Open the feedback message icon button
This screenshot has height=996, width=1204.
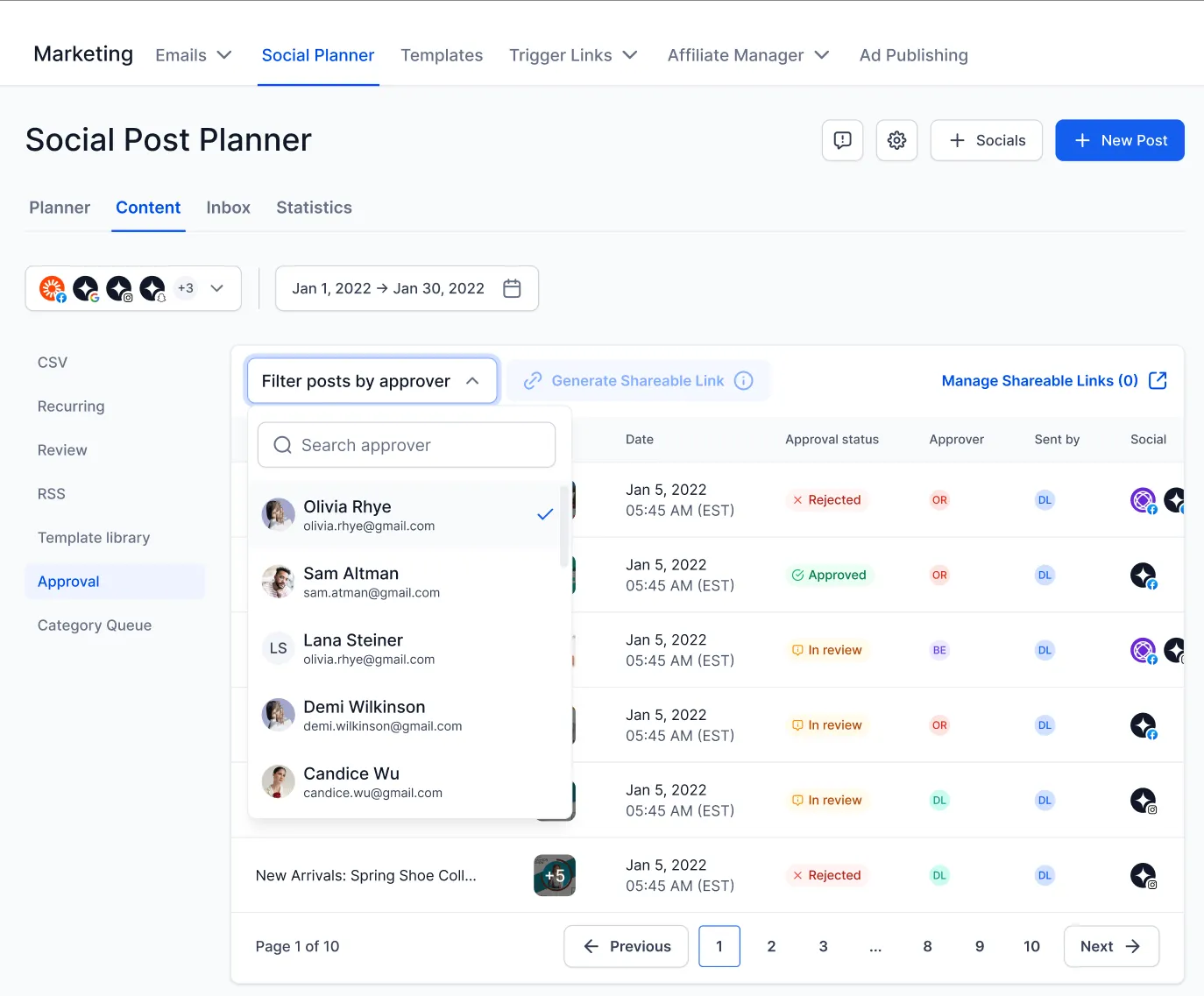point(842,140)
